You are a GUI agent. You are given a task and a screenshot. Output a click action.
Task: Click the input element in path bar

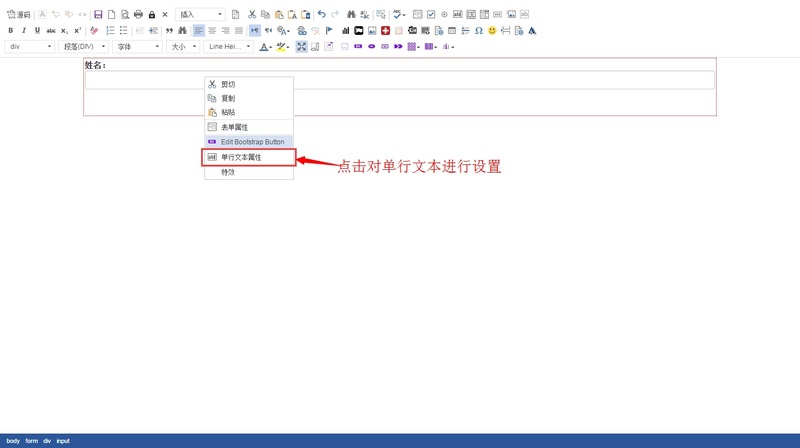[63, 441]
